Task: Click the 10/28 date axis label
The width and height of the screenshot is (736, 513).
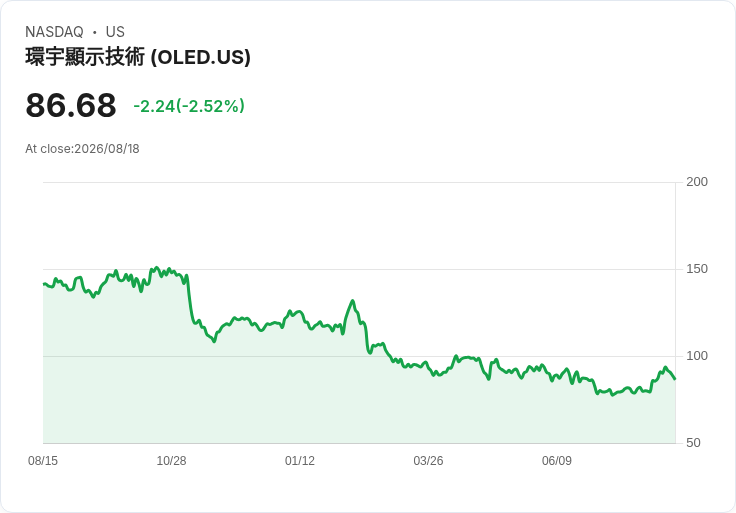Action: (171, 461)
